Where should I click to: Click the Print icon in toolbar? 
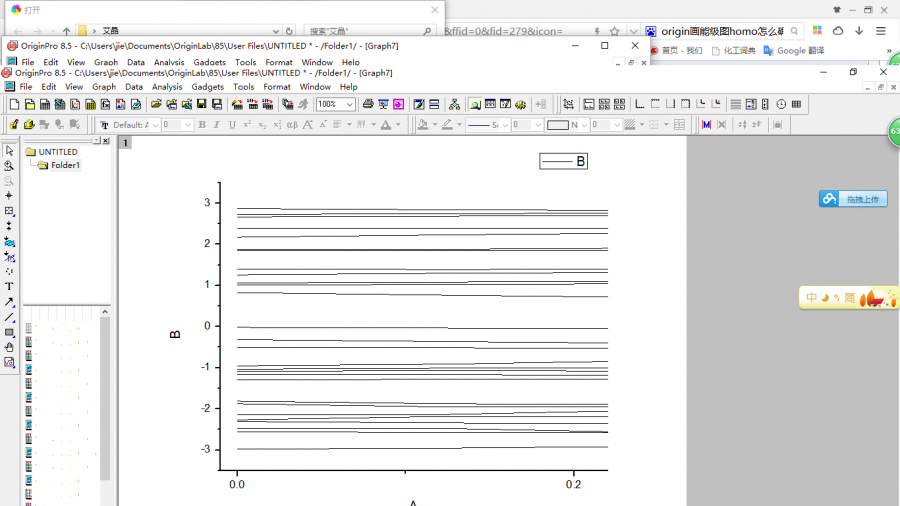tap(368, 104)
